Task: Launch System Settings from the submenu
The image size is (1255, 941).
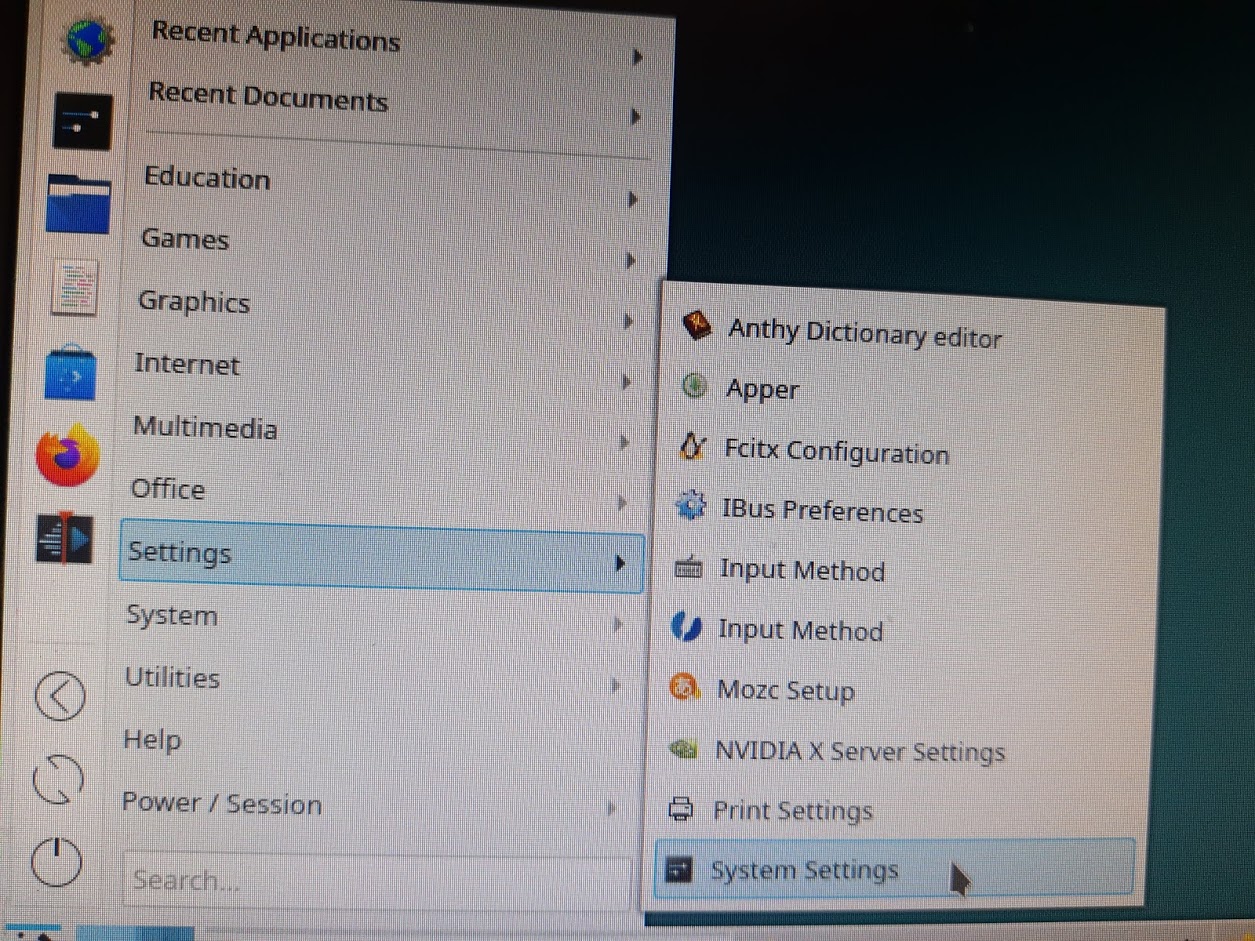Action: [894, 870]
